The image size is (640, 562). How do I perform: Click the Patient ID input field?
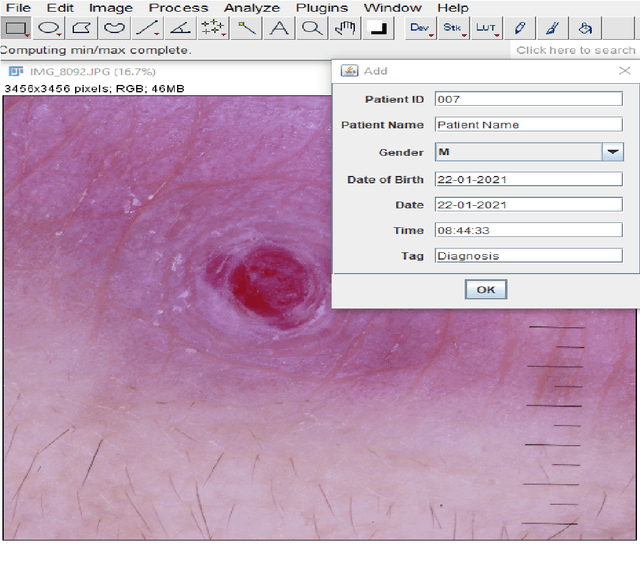(x=528, y=98)
